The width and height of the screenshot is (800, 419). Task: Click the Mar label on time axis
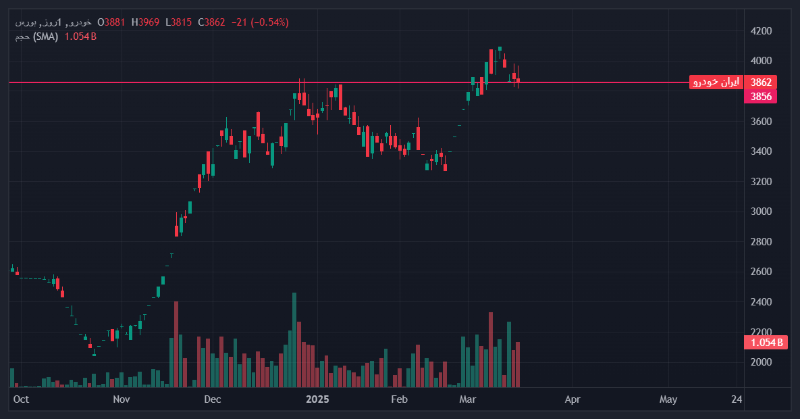[467, 399]
